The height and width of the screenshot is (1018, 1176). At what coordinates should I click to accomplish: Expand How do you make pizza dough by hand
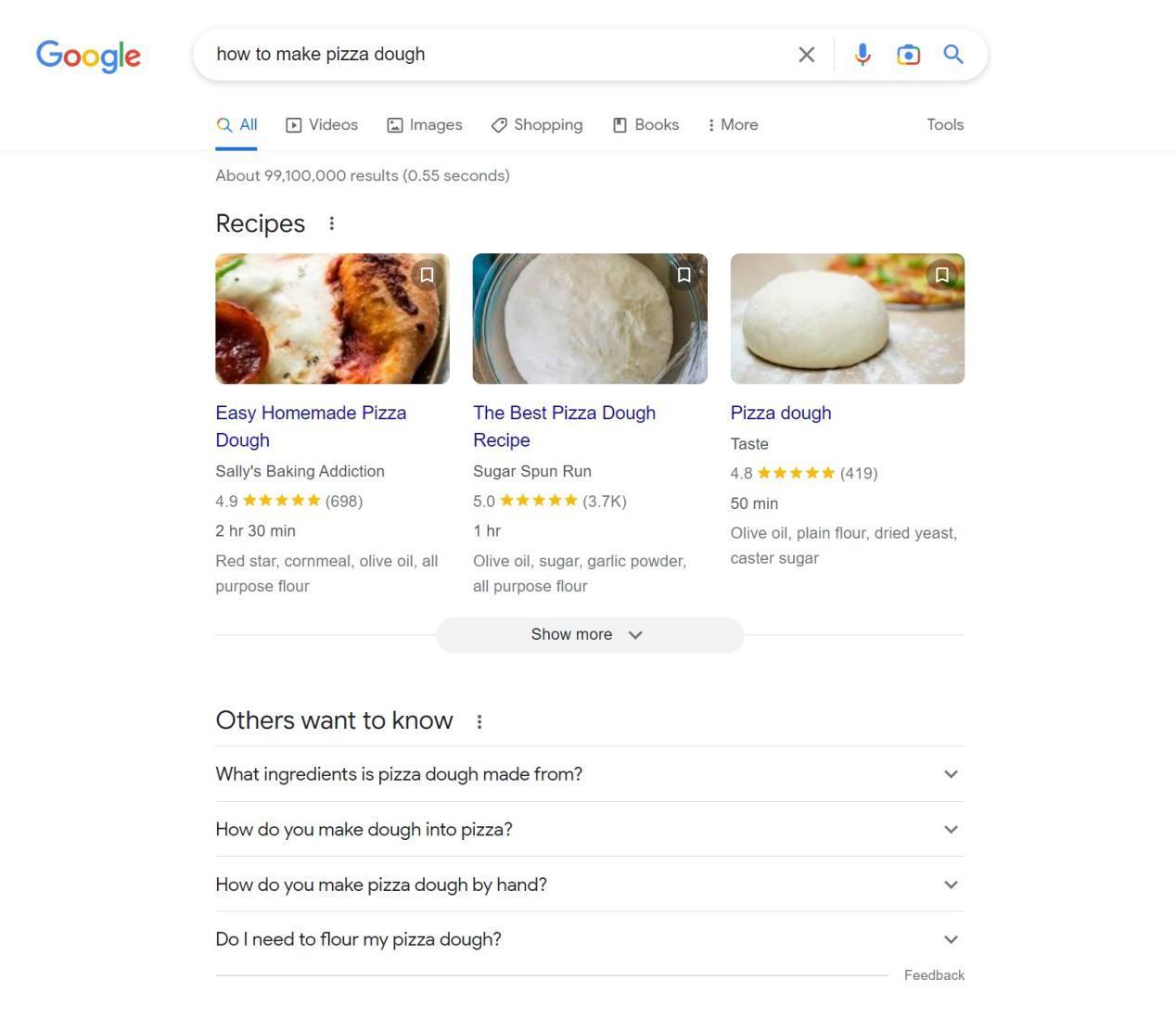tap(590, 884)
